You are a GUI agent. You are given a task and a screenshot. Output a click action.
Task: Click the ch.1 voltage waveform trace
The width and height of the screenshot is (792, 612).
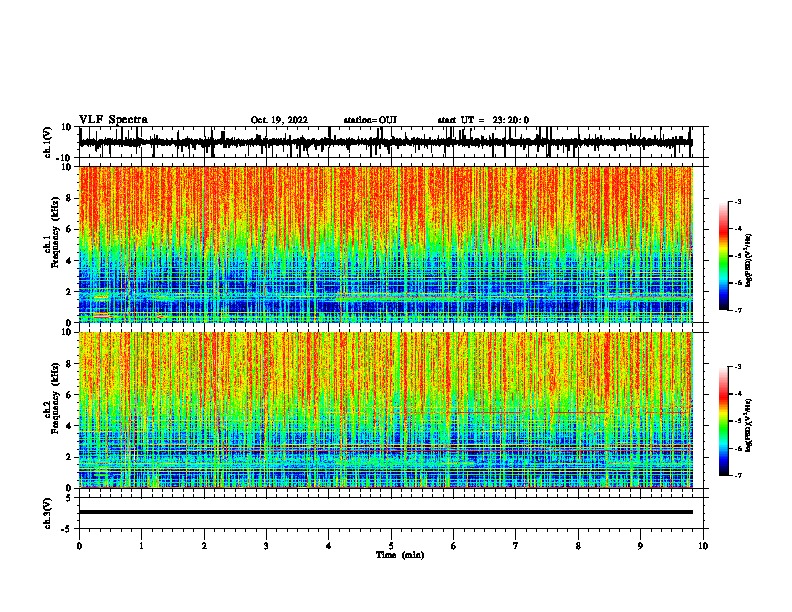385,142
